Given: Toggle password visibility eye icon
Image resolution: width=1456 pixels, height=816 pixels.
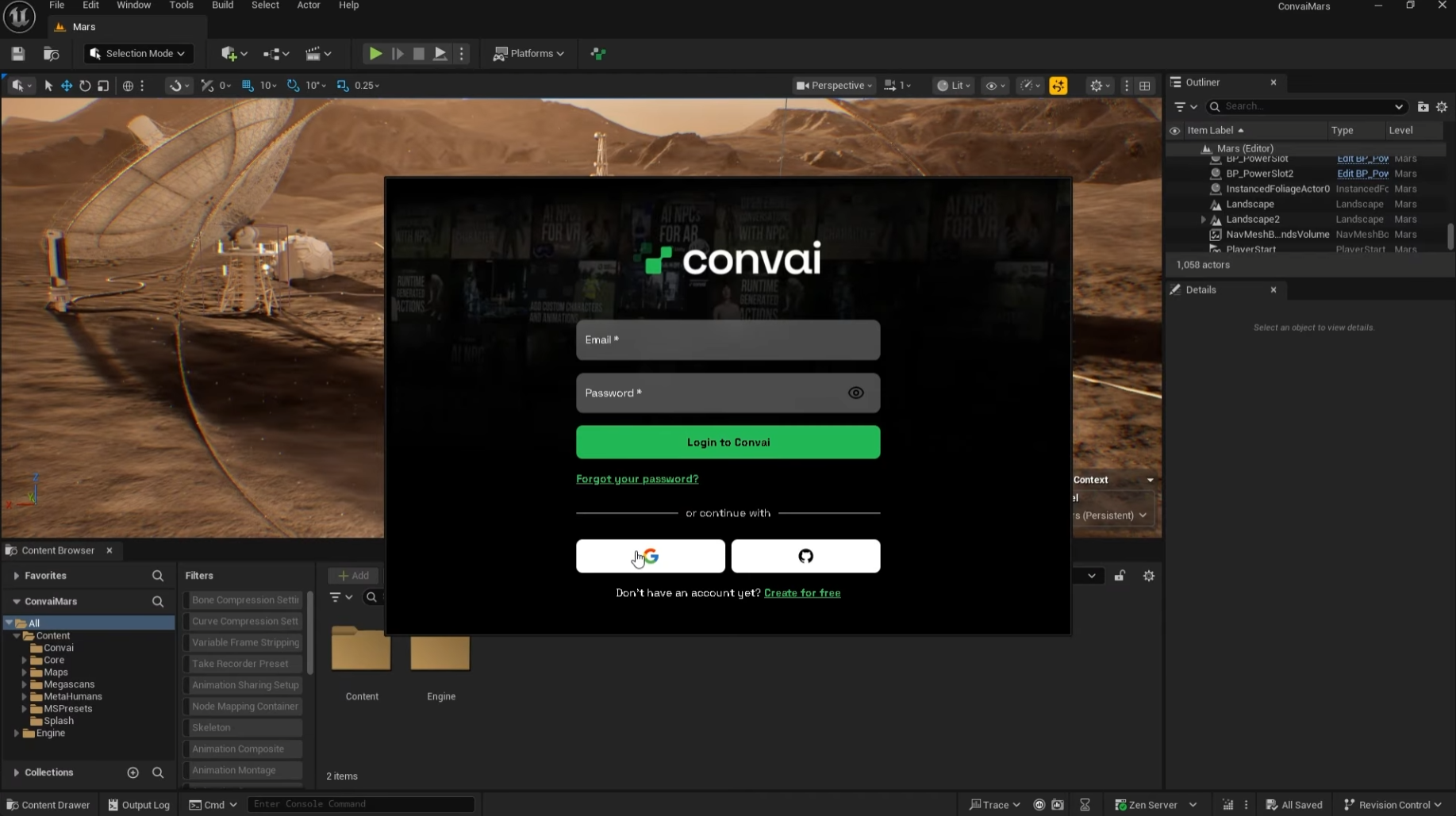Looking at the screenshot, I should (855, 393).
